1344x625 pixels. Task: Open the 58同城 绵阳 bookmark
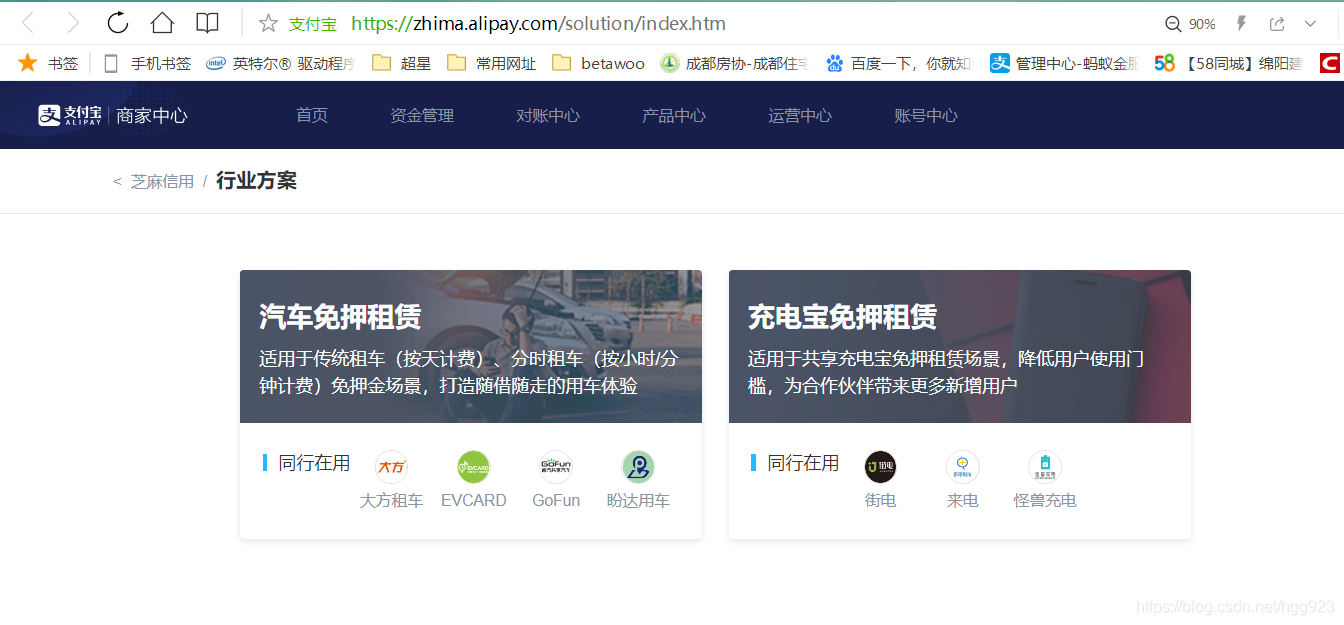point(1228,63)
